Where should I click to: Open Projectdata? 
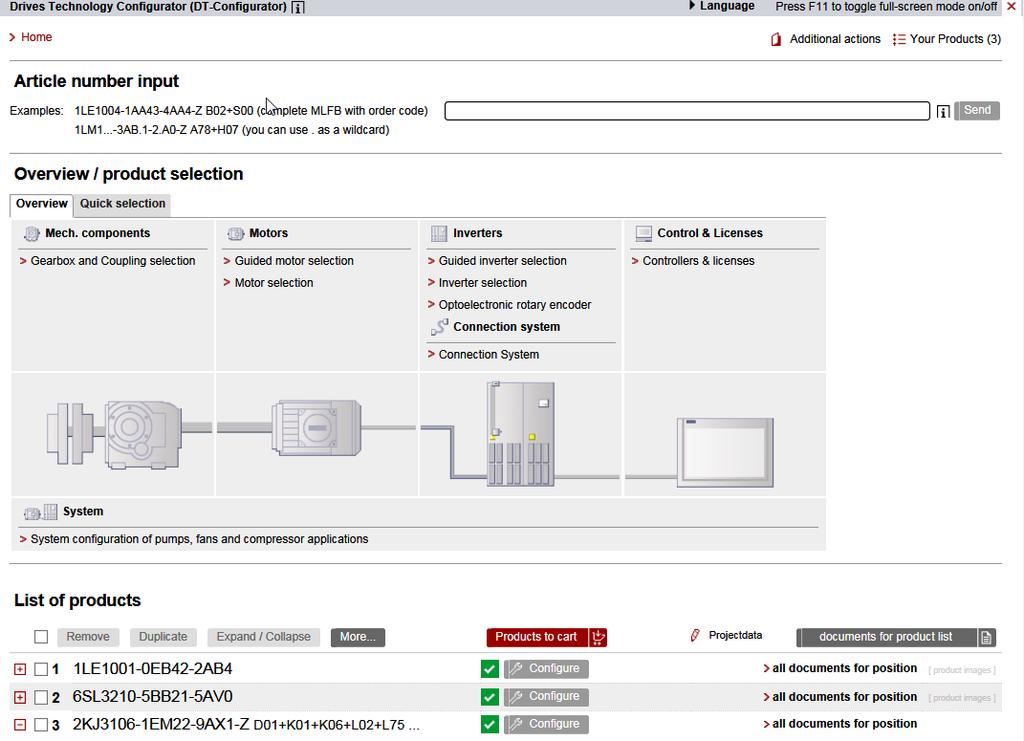735,635
